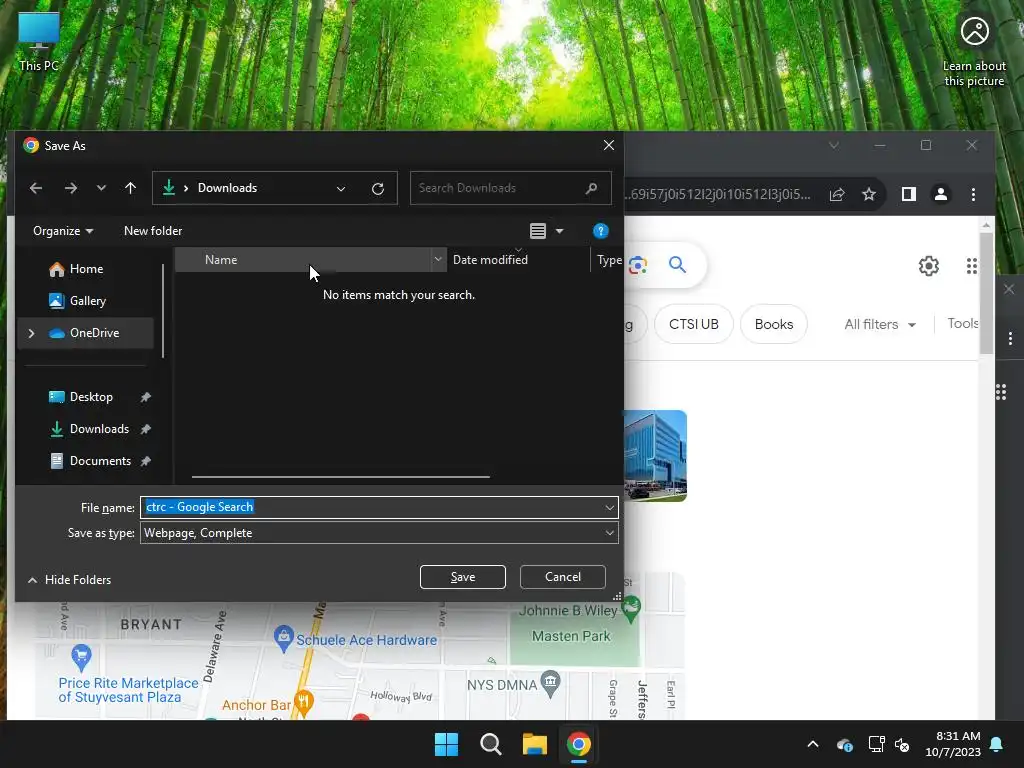This screenshot has width=1024, height=768.
Task: Go forward using the Save As forward arrow
Action: pos(71,188)
